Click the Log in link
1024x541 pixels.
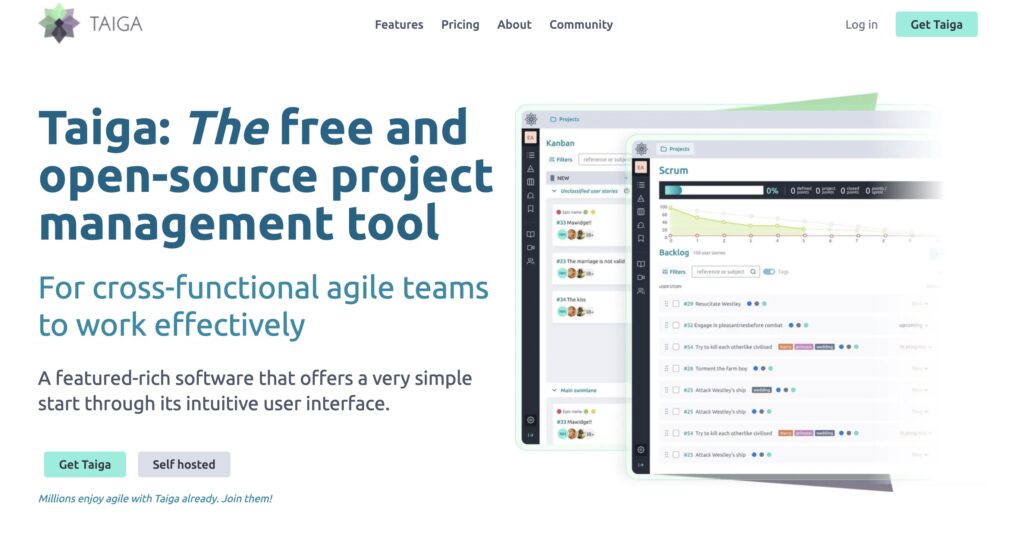click(861, 25)
